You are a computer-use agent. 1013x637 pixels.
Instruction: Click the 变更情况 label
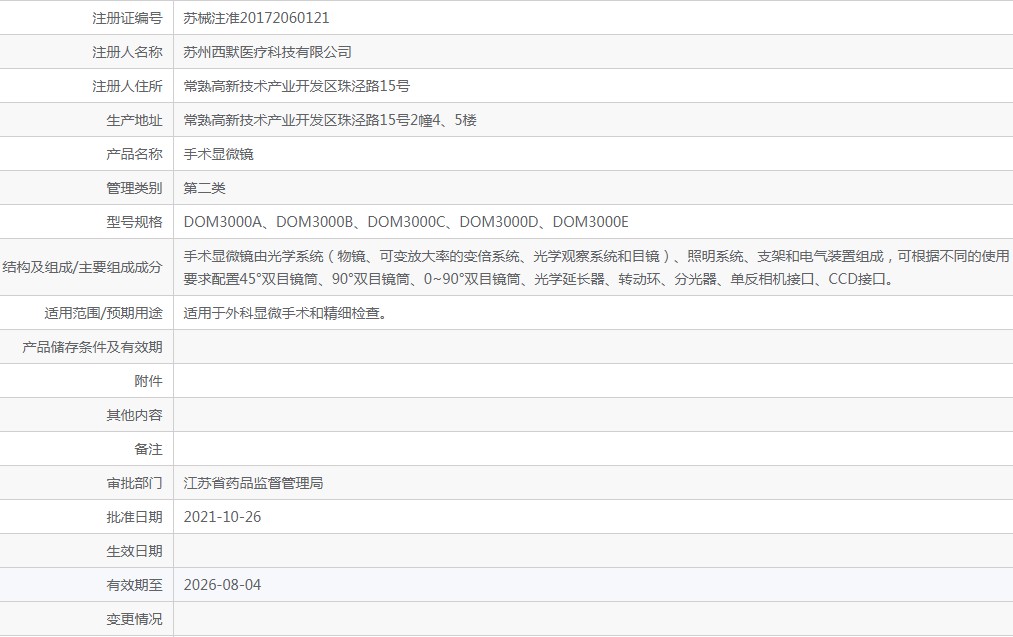pos(134,619)
